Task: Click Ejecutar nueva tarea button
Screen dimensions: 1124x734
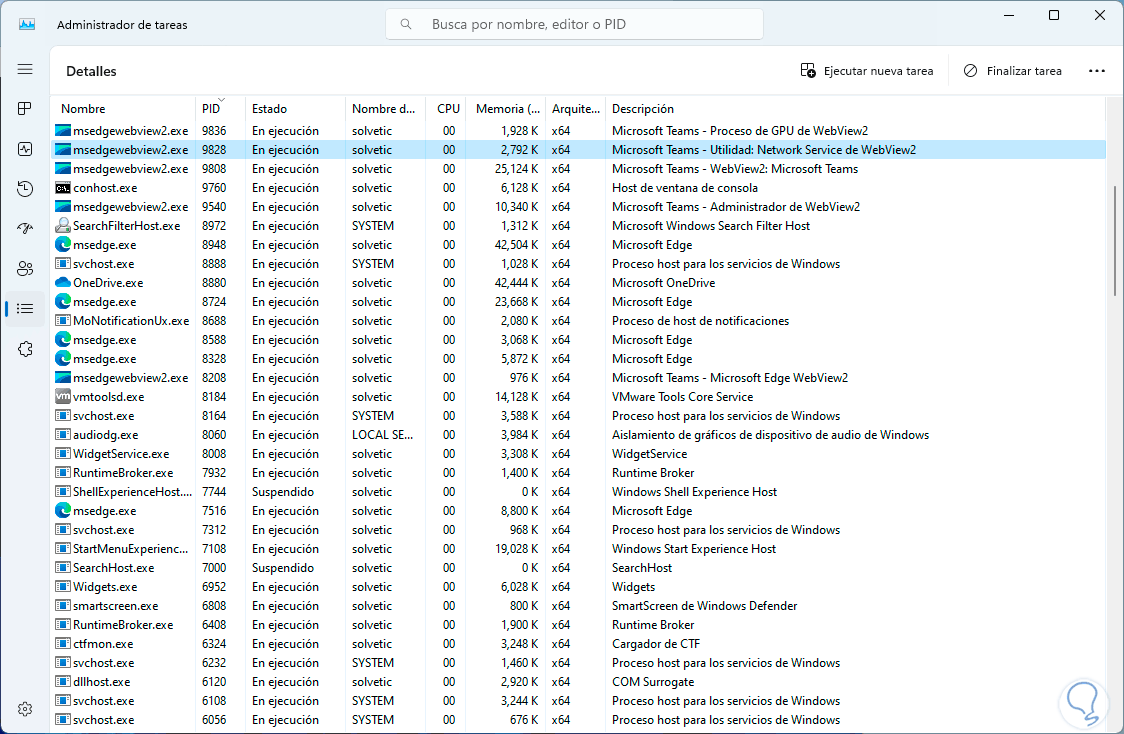Action: (867, 71)
